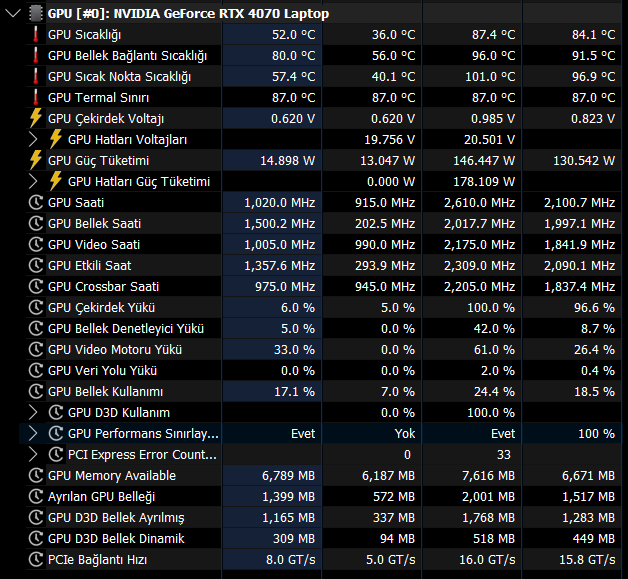Viewport: 628px width, 579px height.
Task: Select the GPU Video Motoru Yükü label
Action: [115, 350]
